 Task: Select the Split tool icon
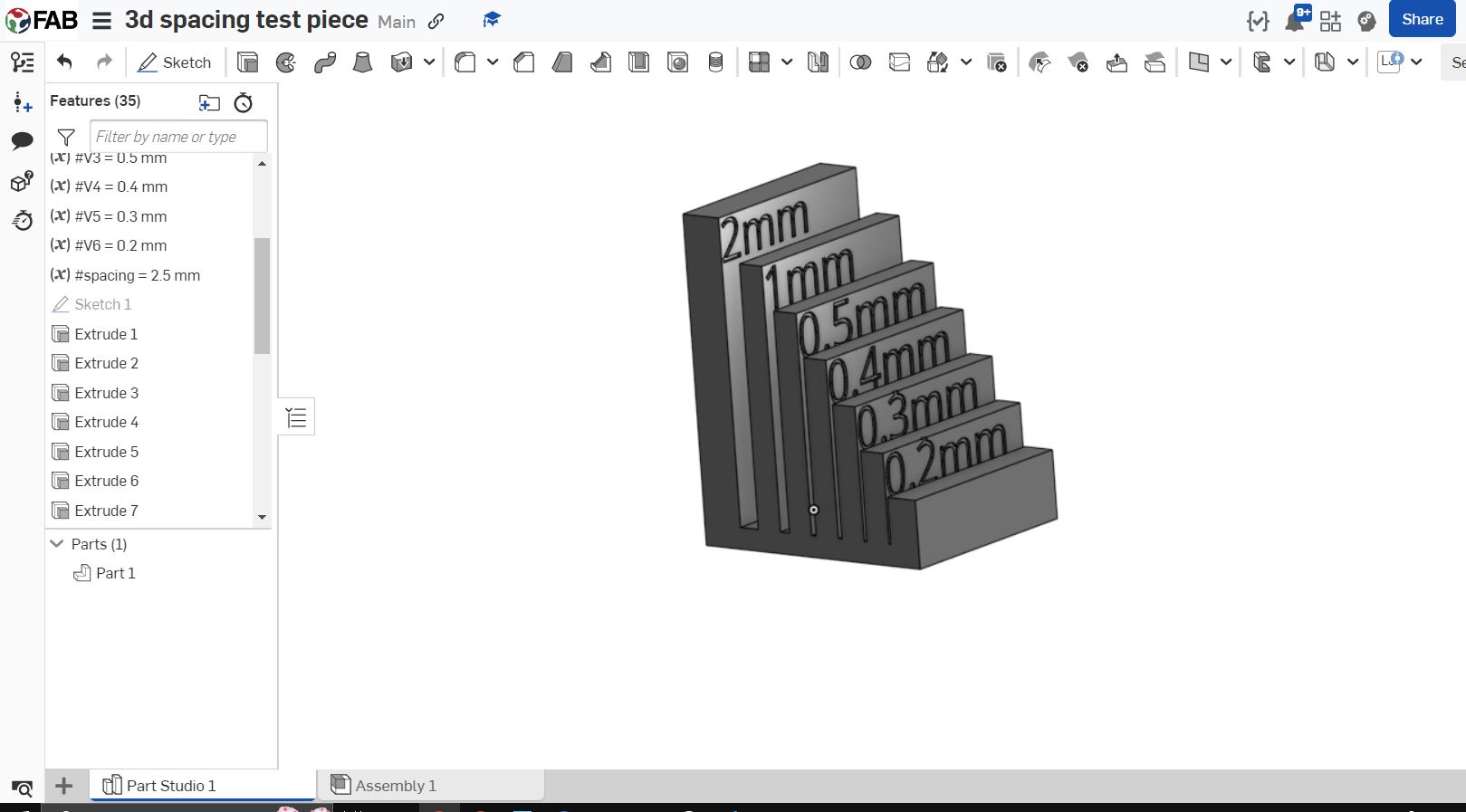[x=899, y=62]
